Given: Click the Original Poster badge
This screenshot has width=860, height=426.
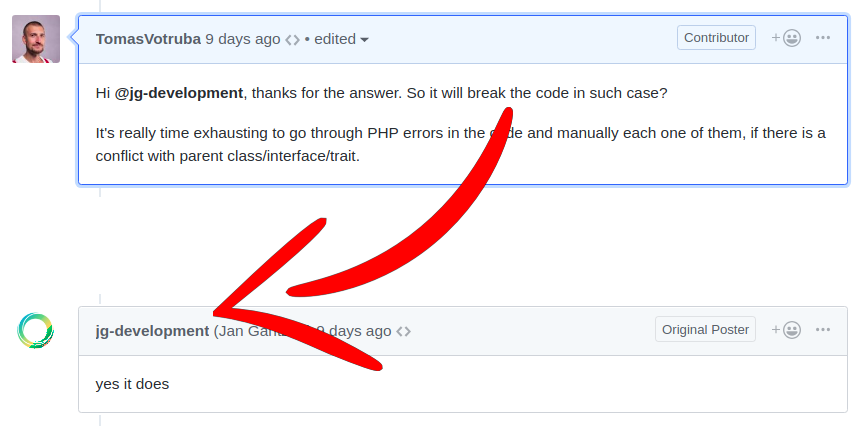Looking at the screenshot, I should pyautogui.click(x=705, y=330).
